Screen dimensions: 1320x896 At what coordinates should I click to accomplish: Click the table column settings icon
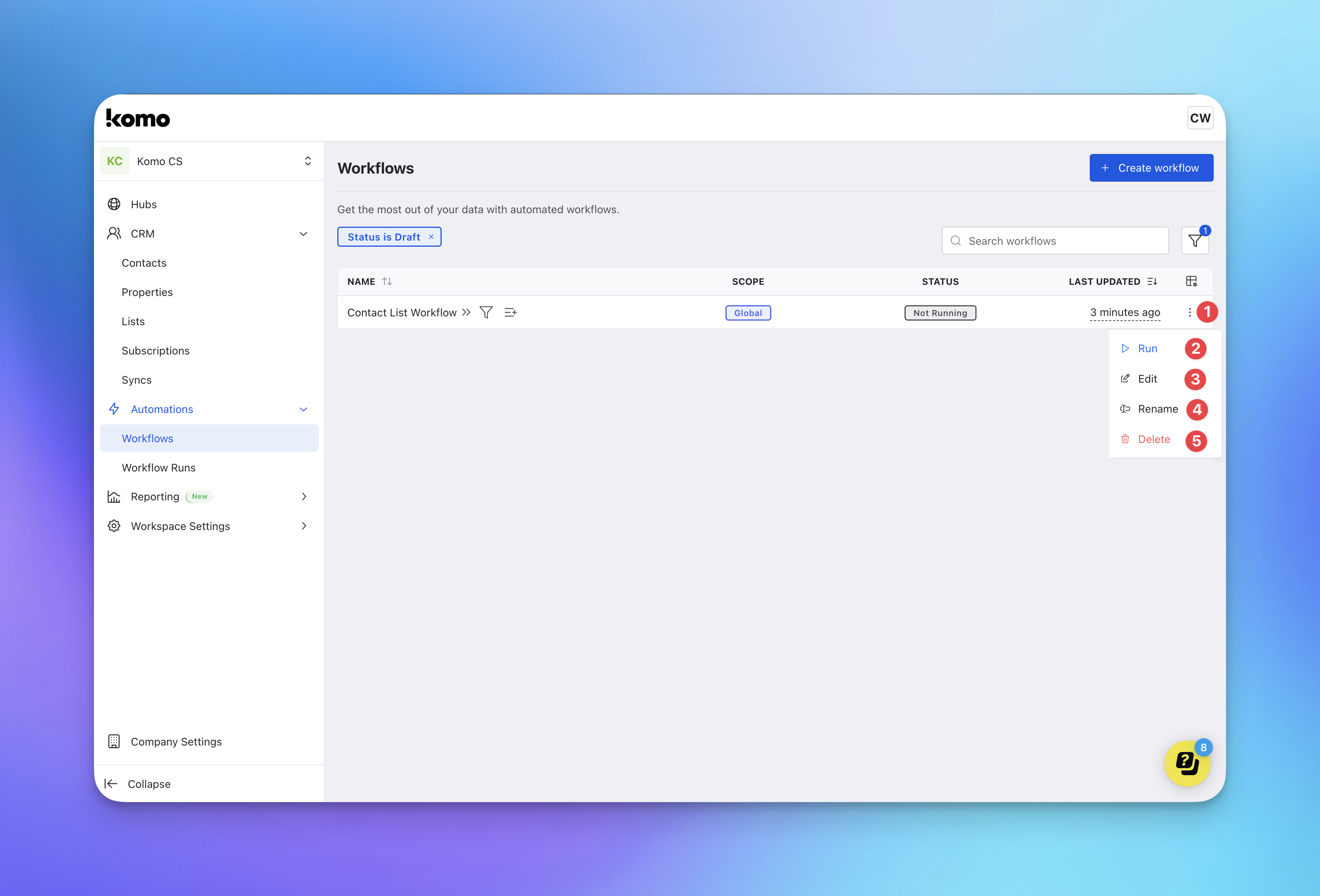click(1191, 281)
